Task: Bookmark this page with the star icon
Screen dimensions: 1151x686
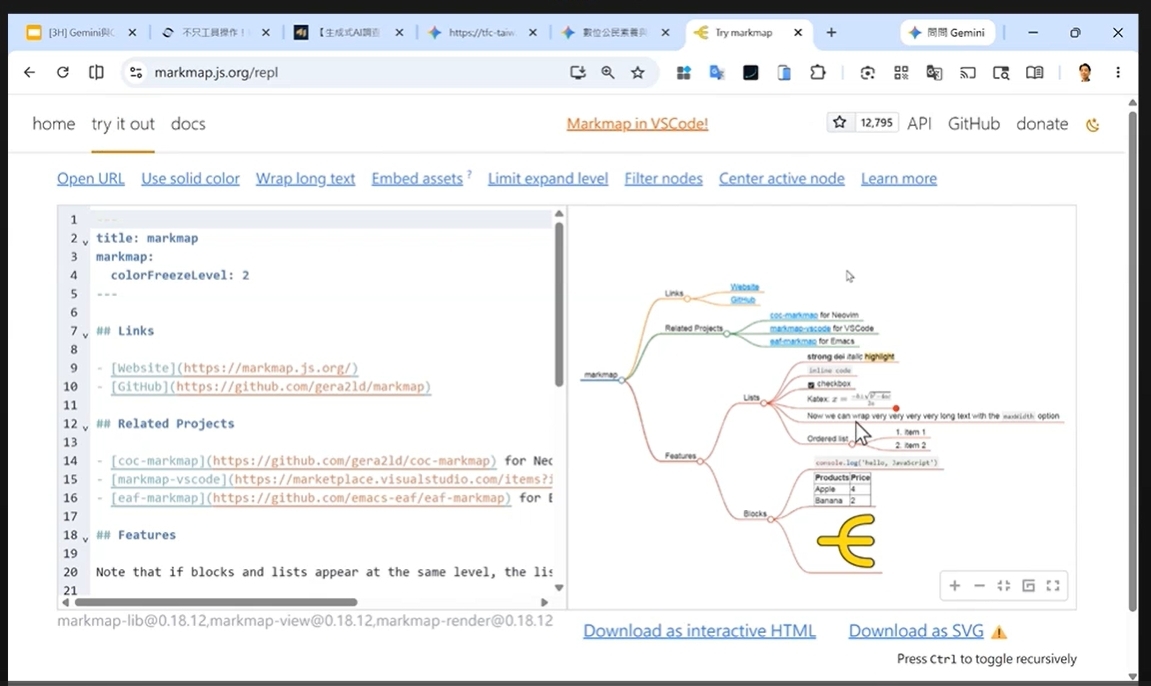Action: (x=638, y=73)
